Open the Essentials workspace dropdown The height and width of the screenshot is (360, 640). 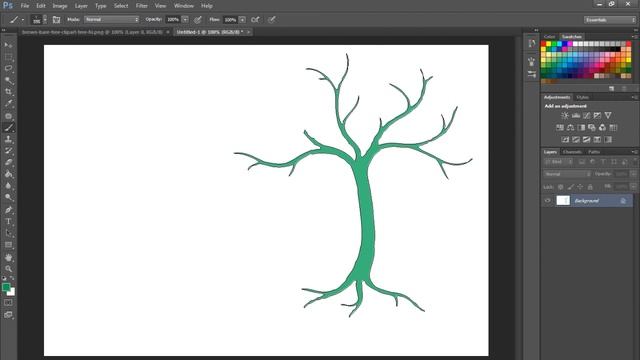pos(610,20)
